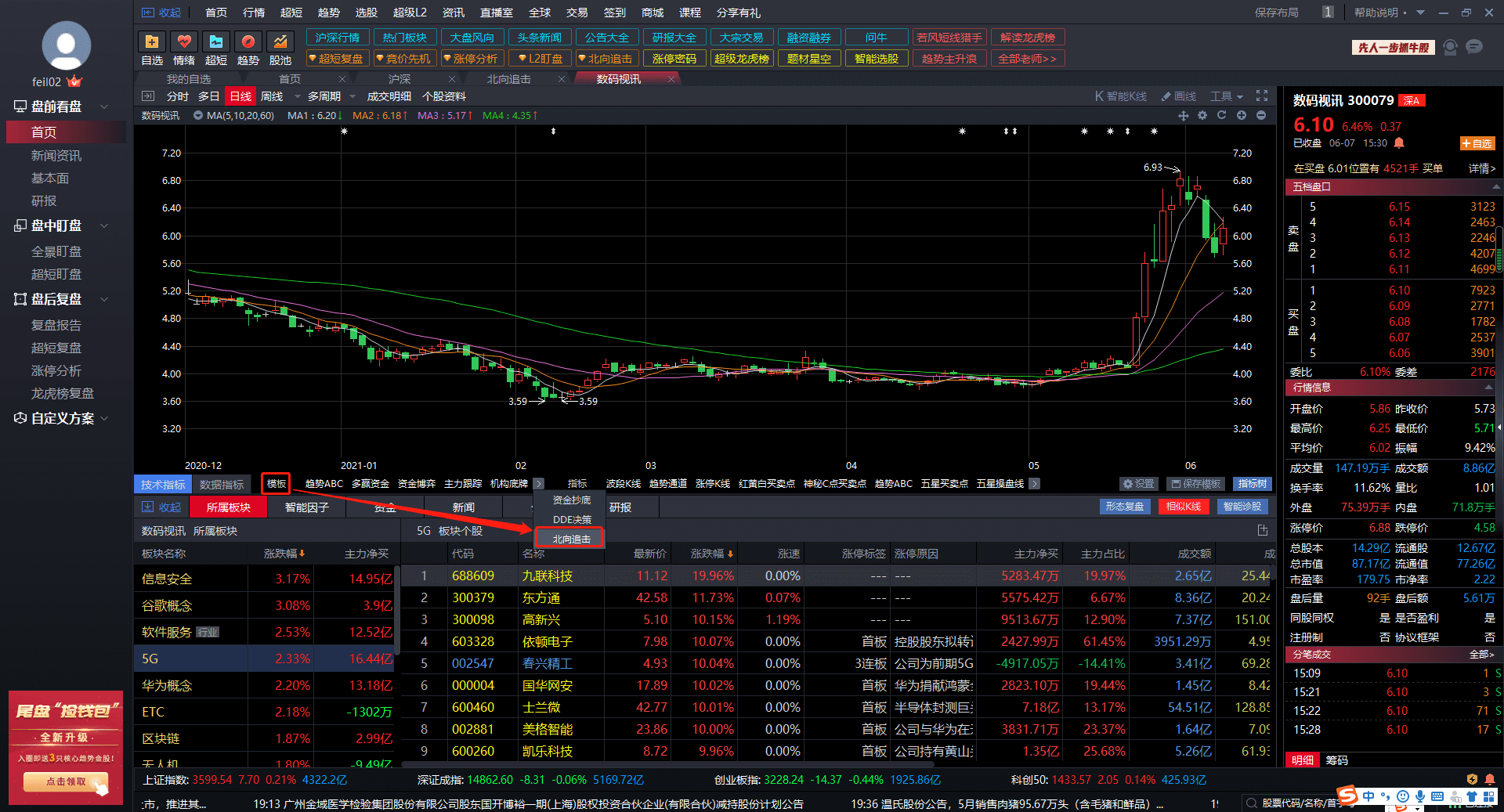
Task: Collapse the 盘前看盘 sidebar section
Action: pyautogui.click(x=103, y=106)
